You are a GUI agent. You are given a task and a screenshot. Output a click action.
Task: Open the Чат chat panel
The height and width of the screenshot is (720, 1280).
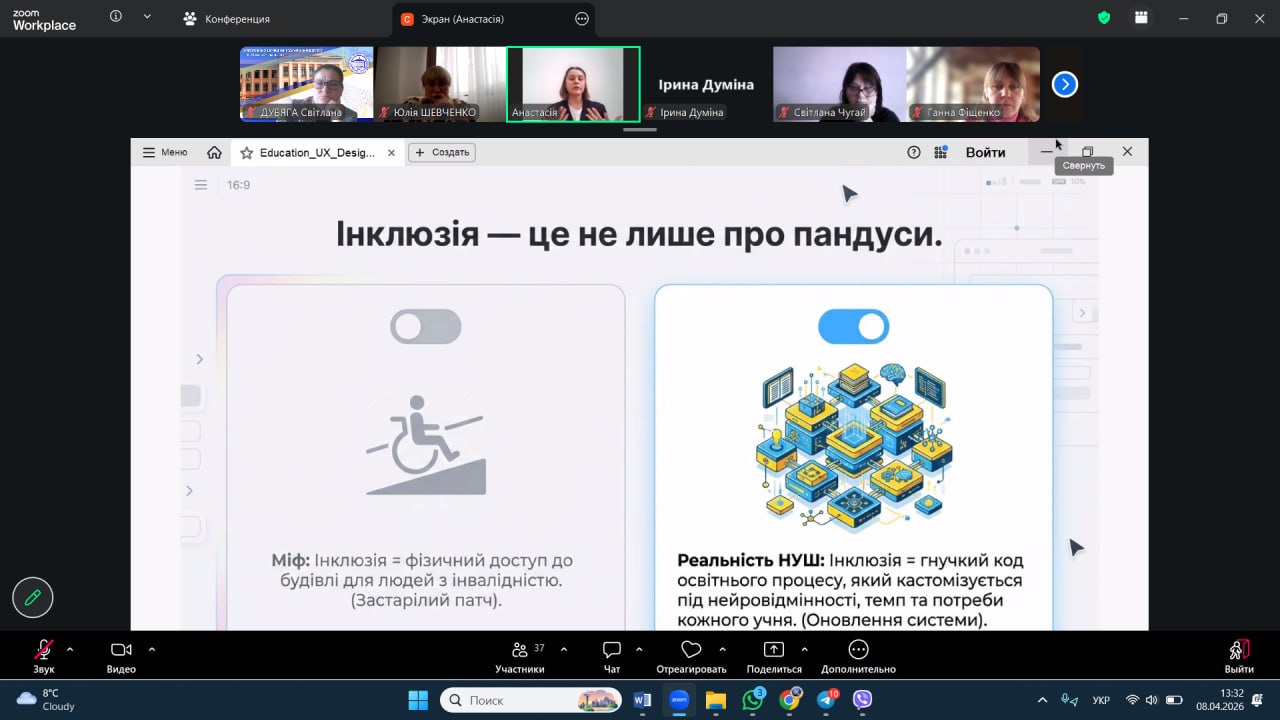pyautogui.click(x=612, y=651)
